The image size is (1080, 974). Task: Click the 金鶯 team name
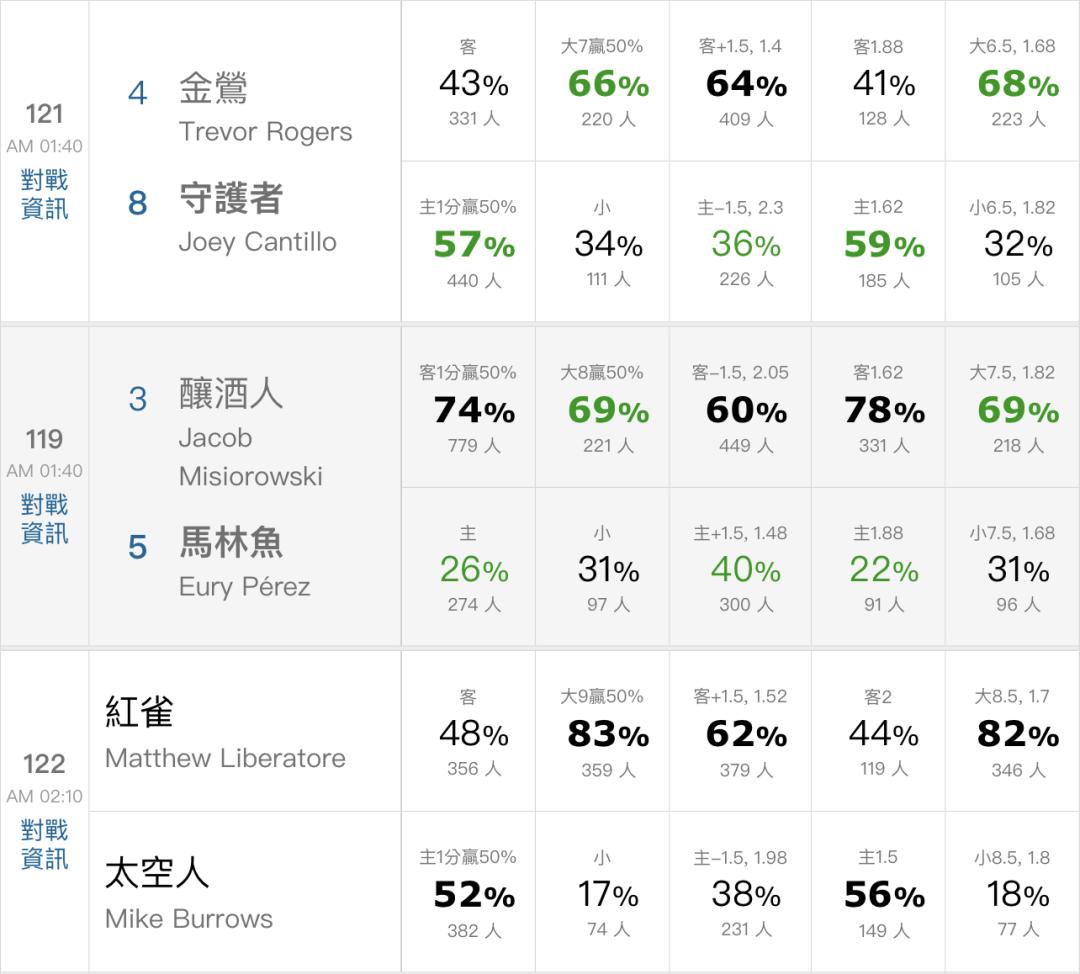pyautogui.click(x=213, y=89)
